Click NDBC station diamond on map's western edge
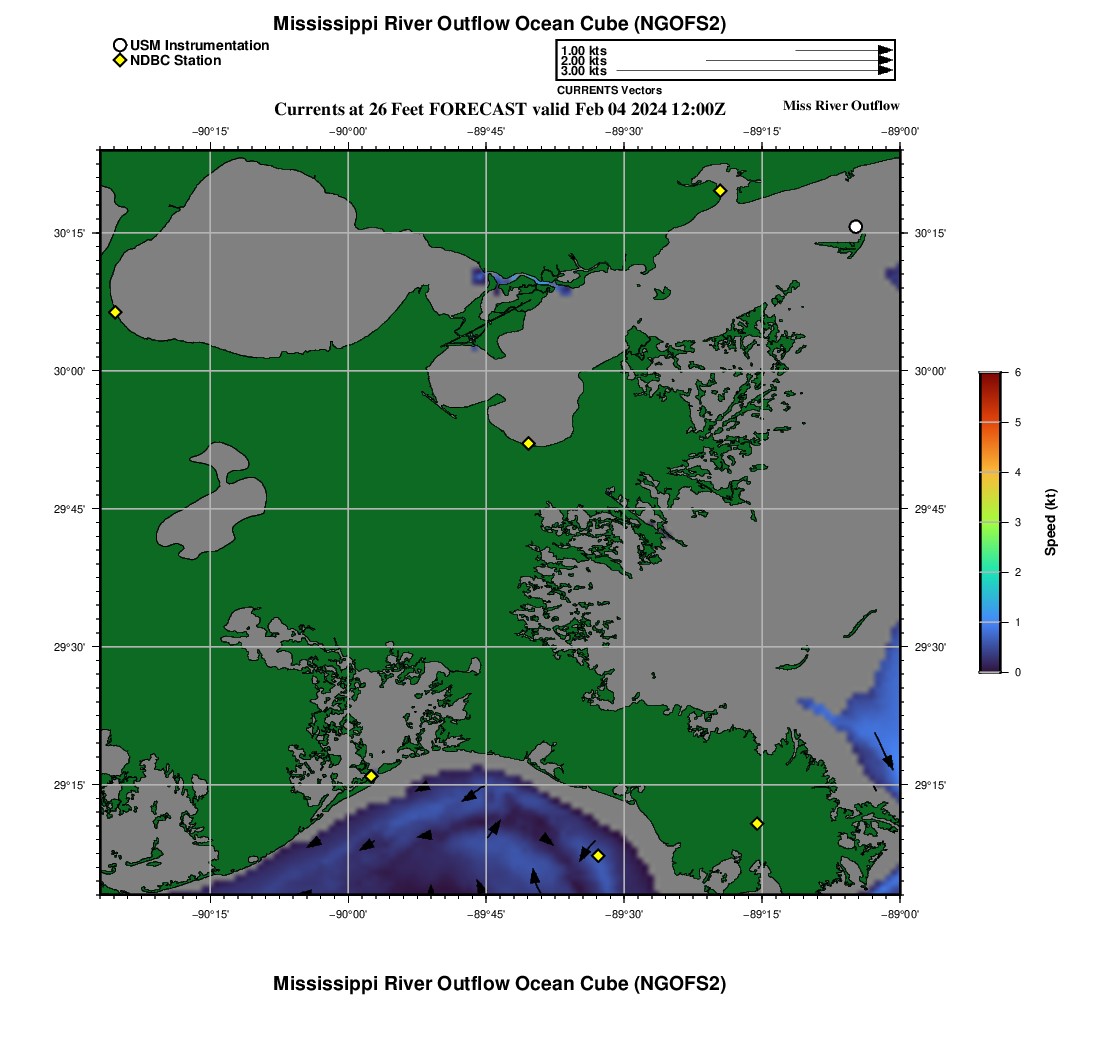 pyautogui.click(x=115, y=312)
